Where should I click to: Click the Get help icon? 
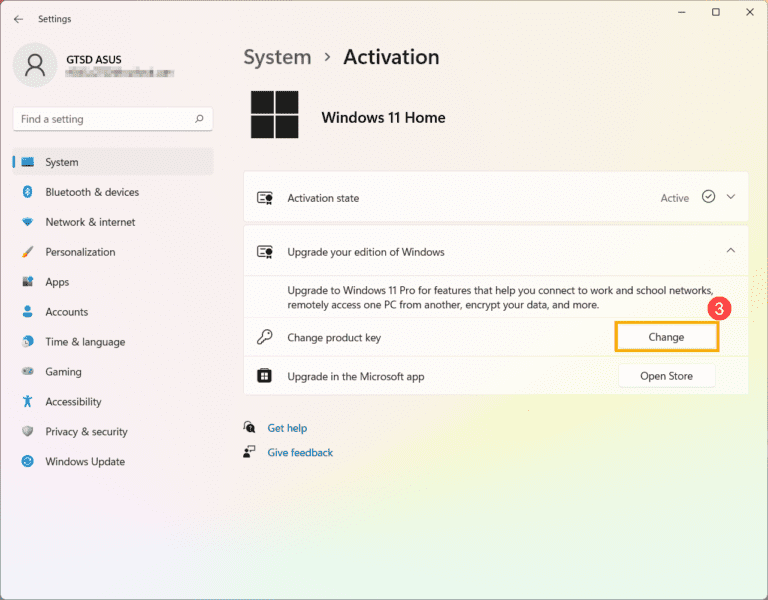tap(249, 427)
